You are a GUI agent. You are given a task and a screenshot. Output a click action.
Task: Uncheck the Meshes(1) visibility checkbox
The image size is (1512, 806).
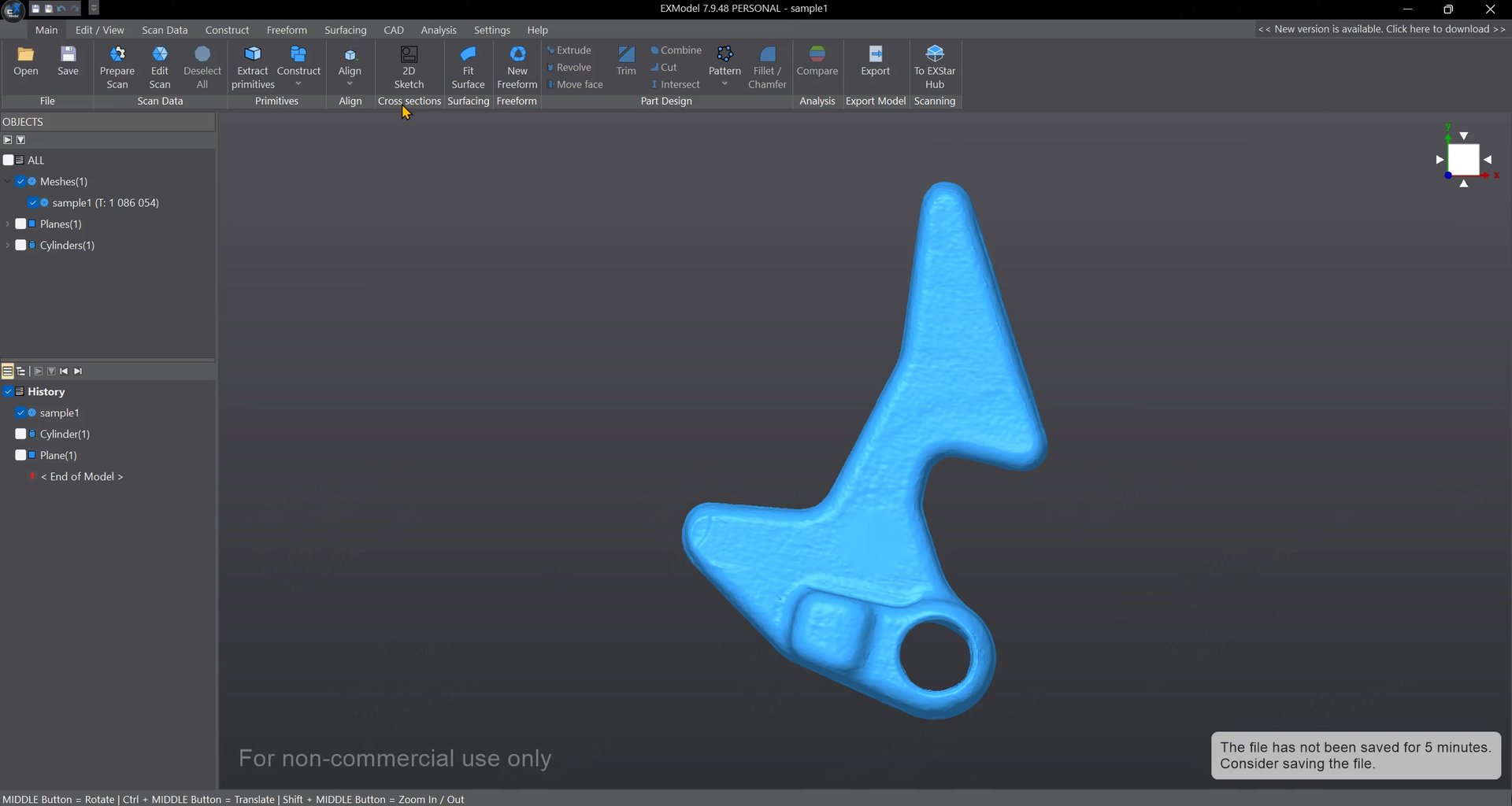(x=20, y=182)
